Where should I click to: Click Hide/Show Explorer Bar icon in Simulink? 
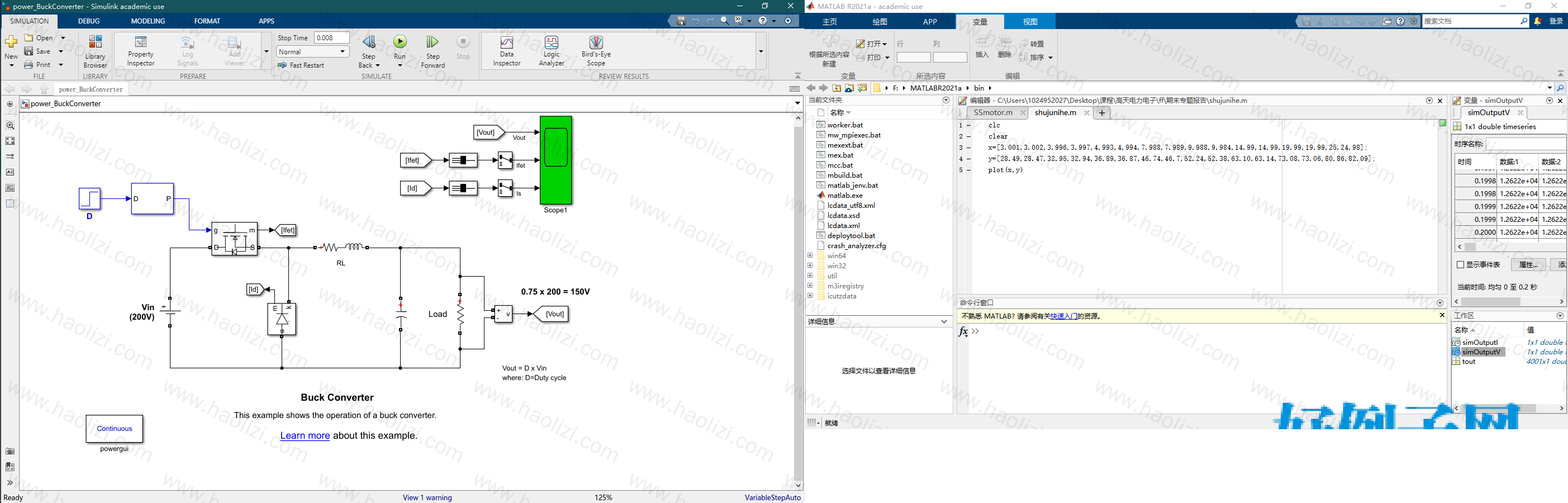[9, 104]
